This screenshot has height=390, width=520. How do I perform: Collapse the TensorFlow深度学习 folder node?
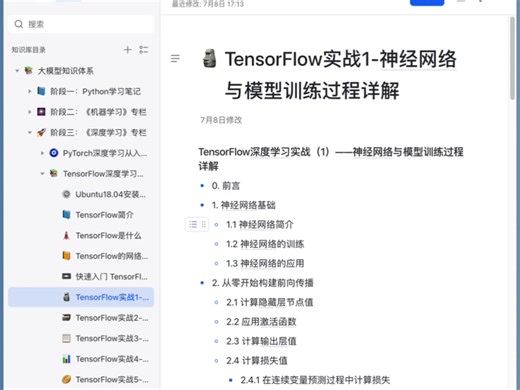pyautogui.click(x=42, y=174)
